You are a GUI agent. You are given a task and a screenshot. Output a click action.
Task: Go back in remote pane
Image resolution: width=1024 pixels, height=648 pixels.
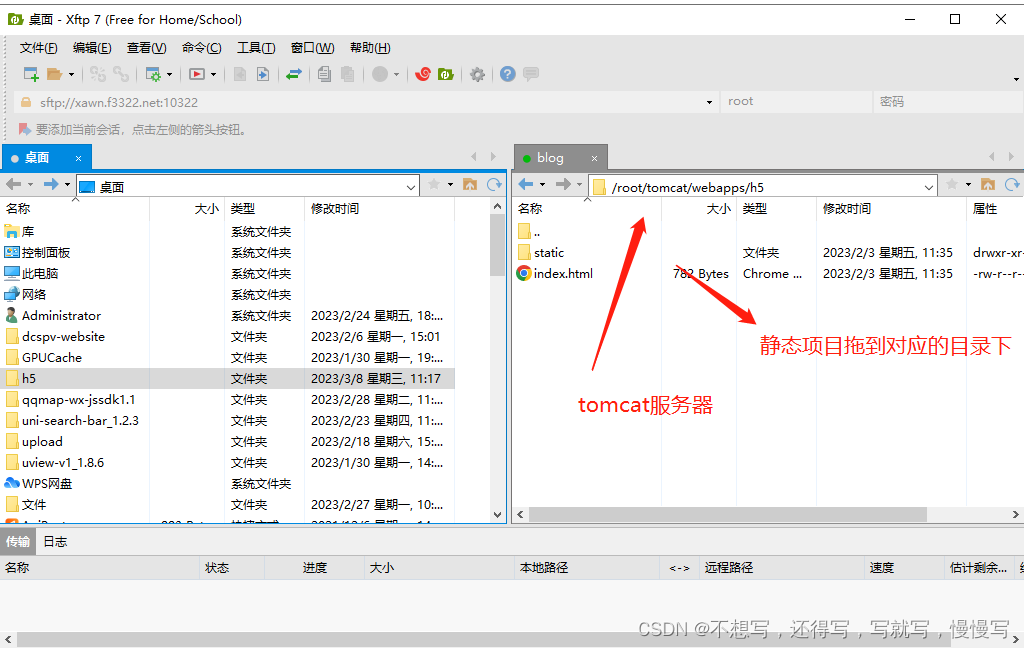(526, 185)
